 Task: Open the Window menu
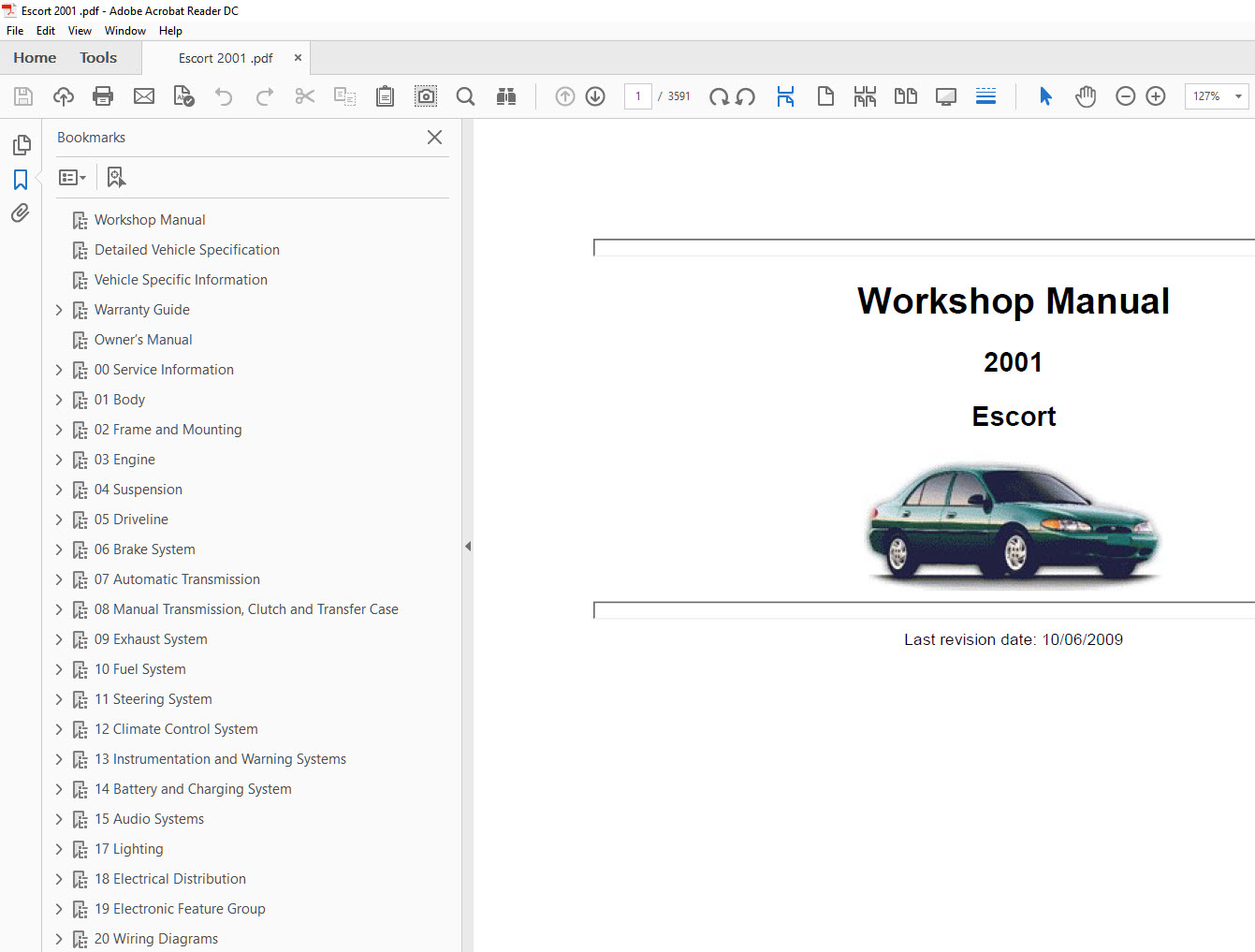click(124, 31)
